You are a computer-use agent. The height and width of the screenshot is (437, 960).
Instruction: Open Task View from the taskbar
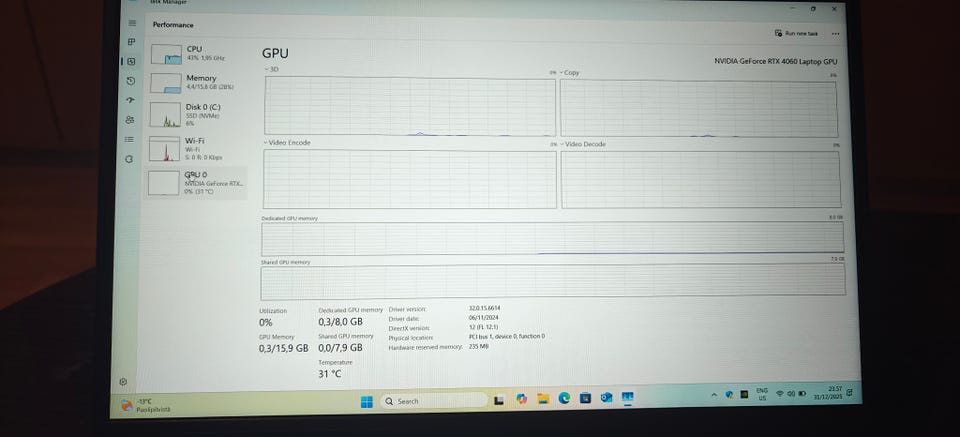pyautogui.click(x=499, y=400)
